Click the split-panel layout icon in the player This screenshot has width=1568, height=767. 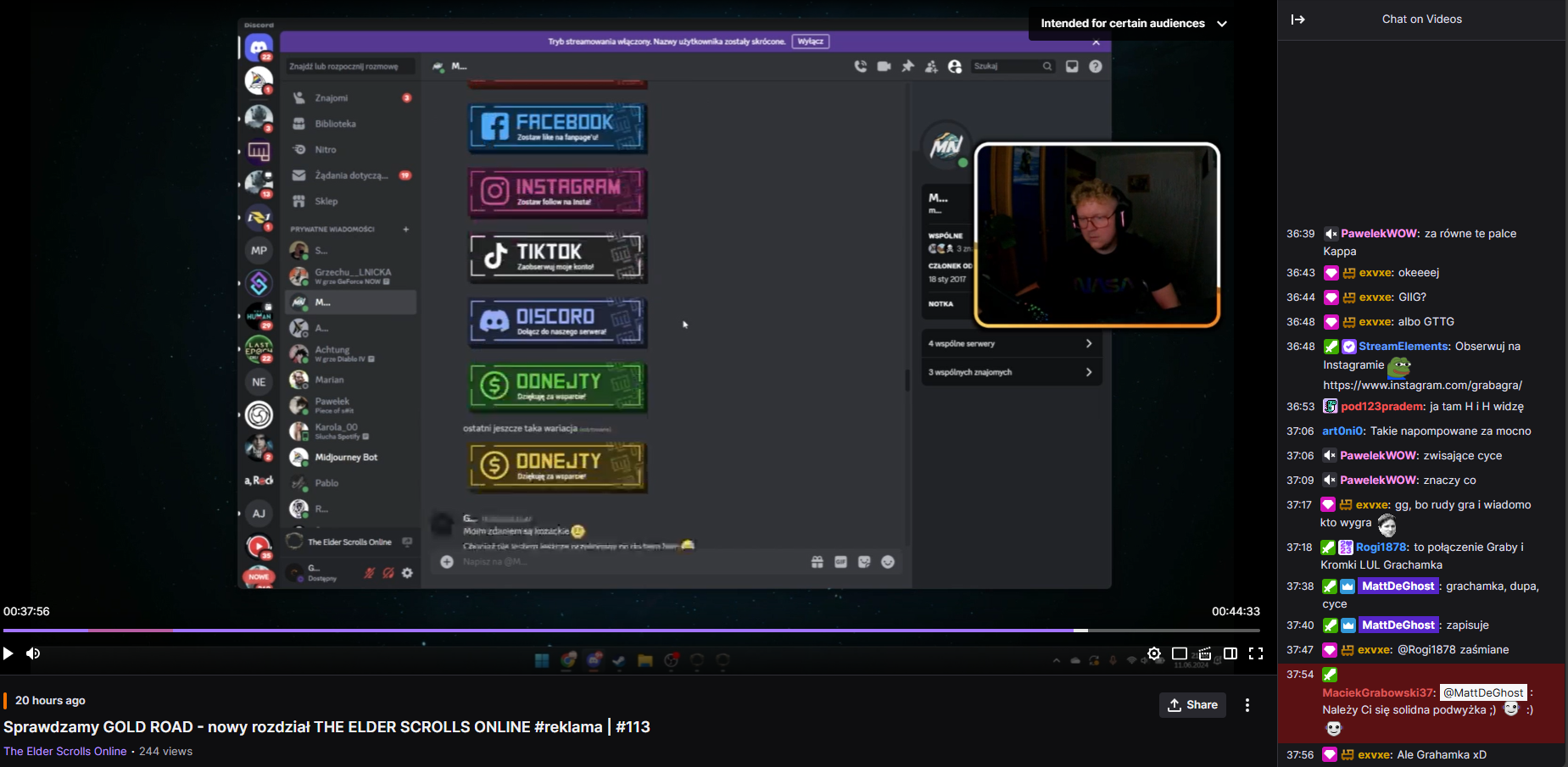click(1230, 653)
